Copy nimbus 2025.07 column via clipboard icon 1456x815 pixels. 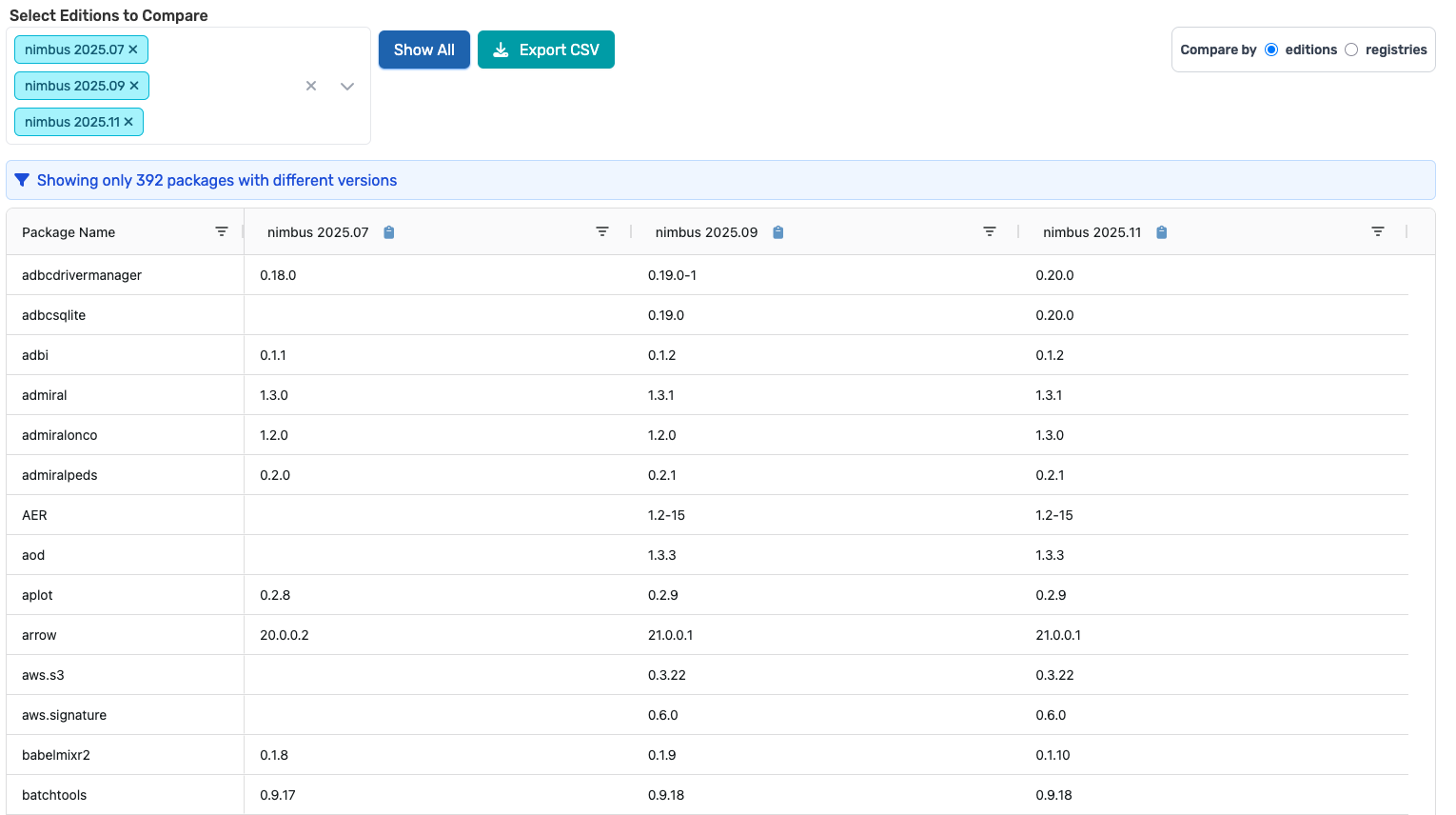pos(389,232)
